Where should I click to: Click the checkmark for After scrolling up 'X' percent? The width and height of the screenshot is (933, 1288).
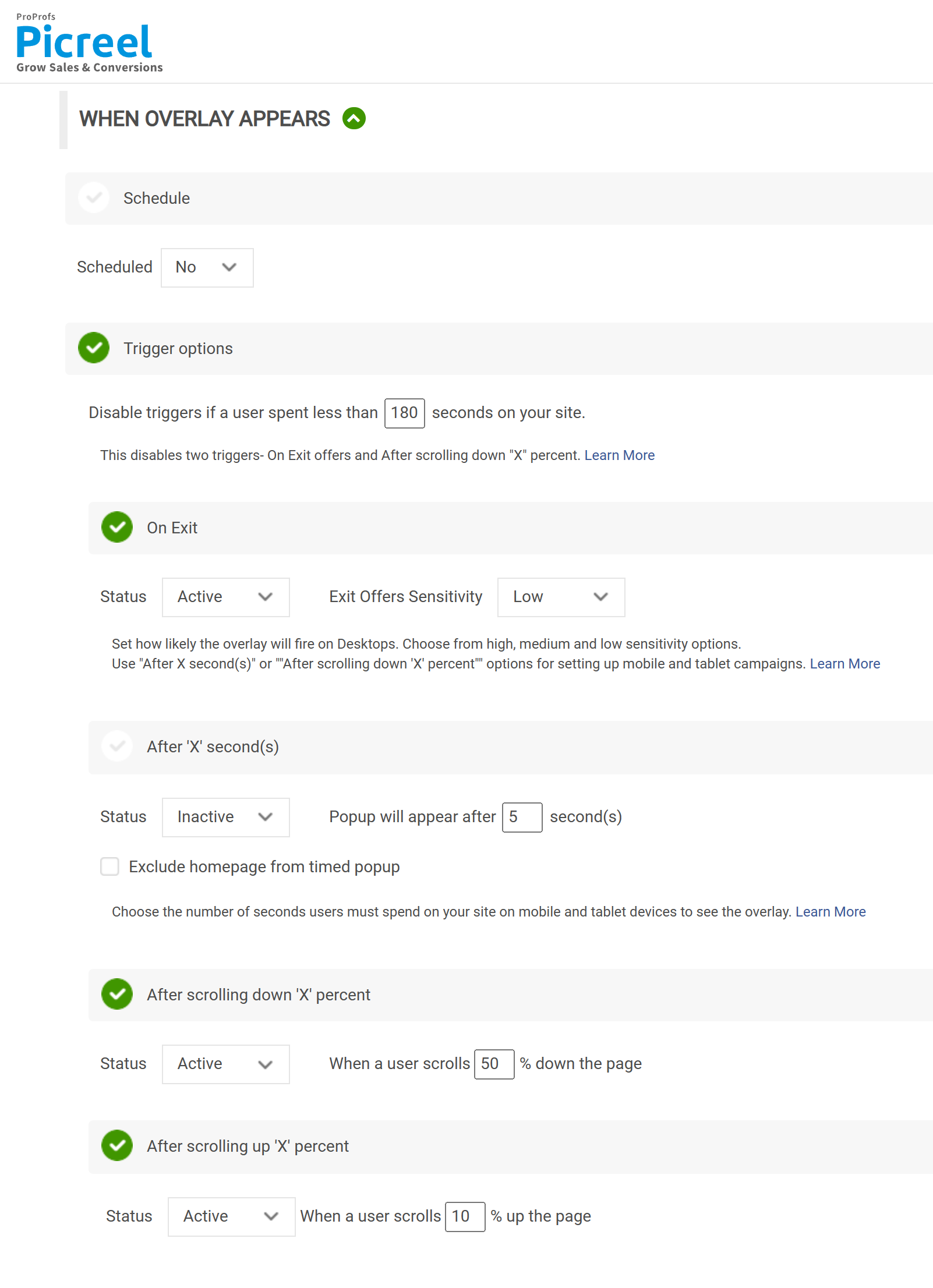click(117, 1147)
